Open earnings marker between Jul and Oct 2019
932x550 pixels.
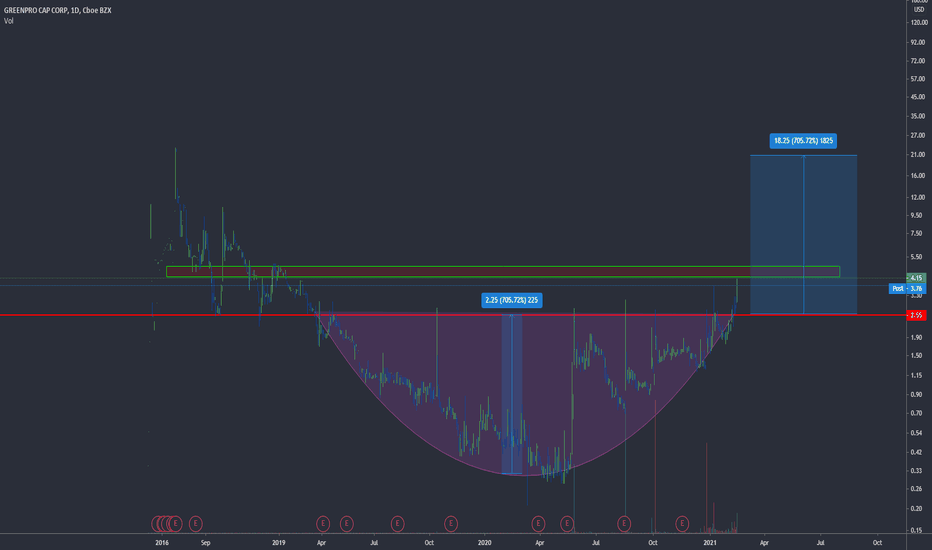click(x=398, y=524)
